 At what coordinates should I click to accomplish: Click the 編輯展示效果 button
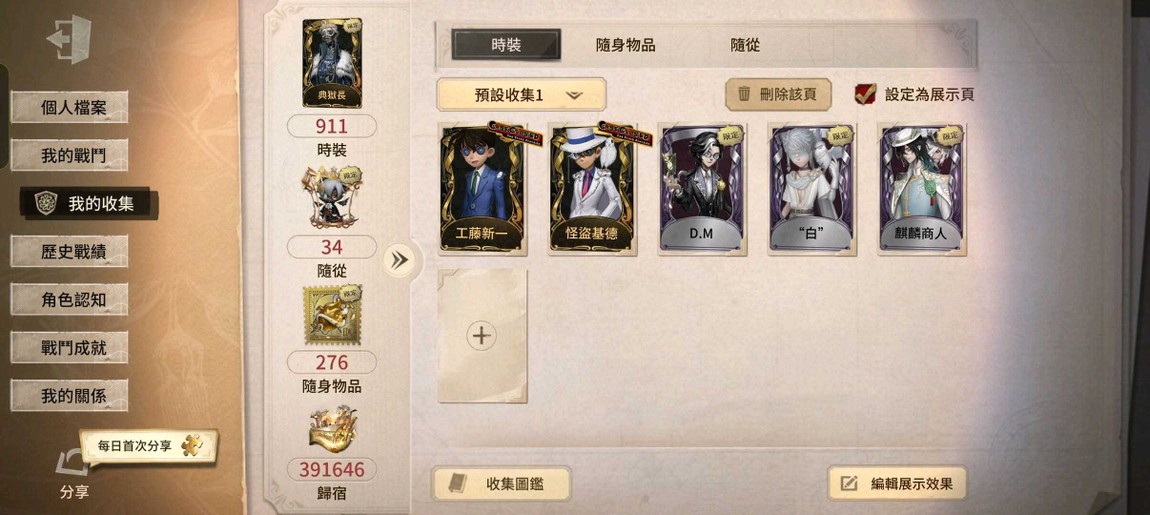point(898,483)
